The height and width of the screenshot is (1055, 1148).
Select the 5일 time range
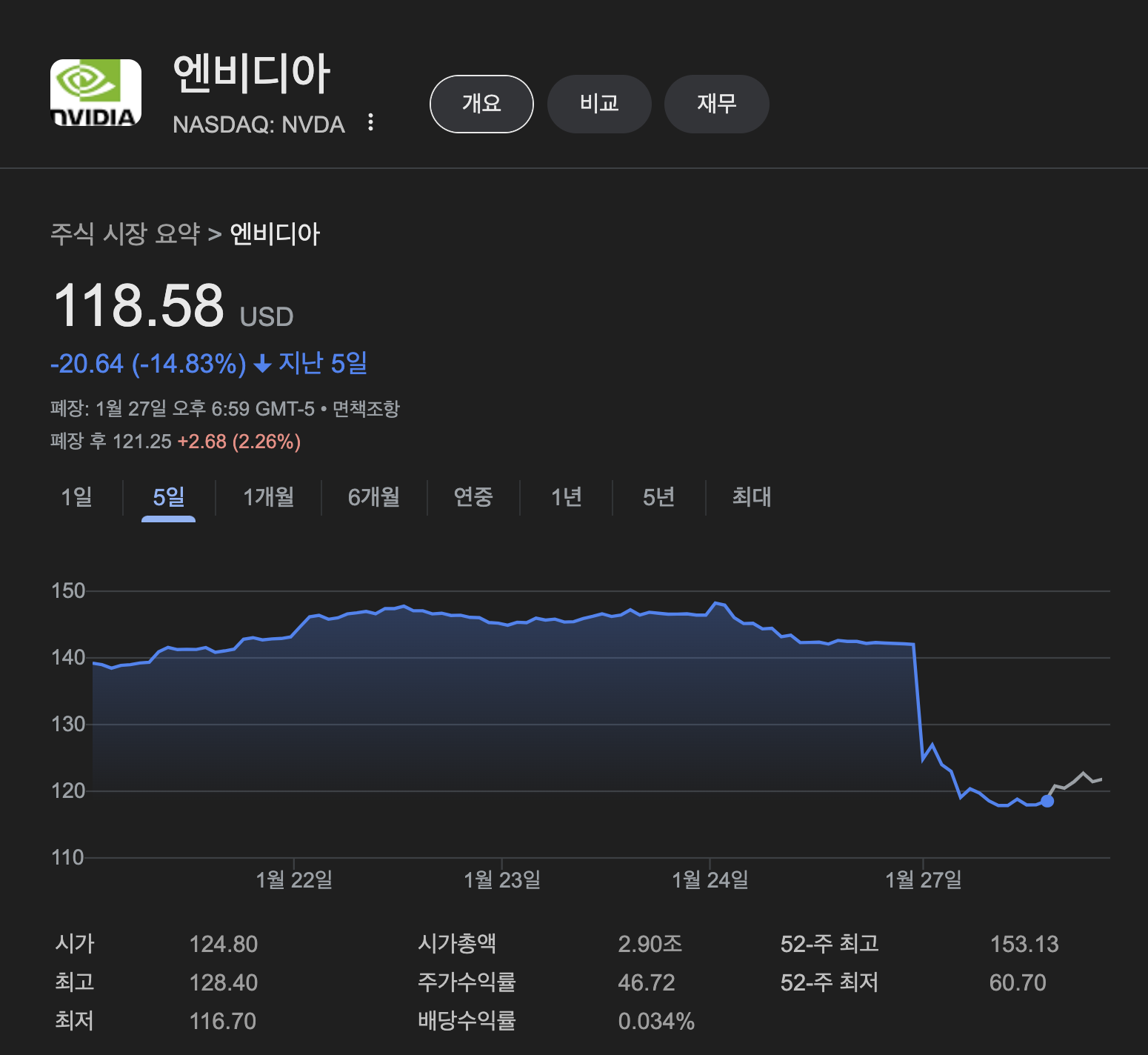[x=169, y=497]
